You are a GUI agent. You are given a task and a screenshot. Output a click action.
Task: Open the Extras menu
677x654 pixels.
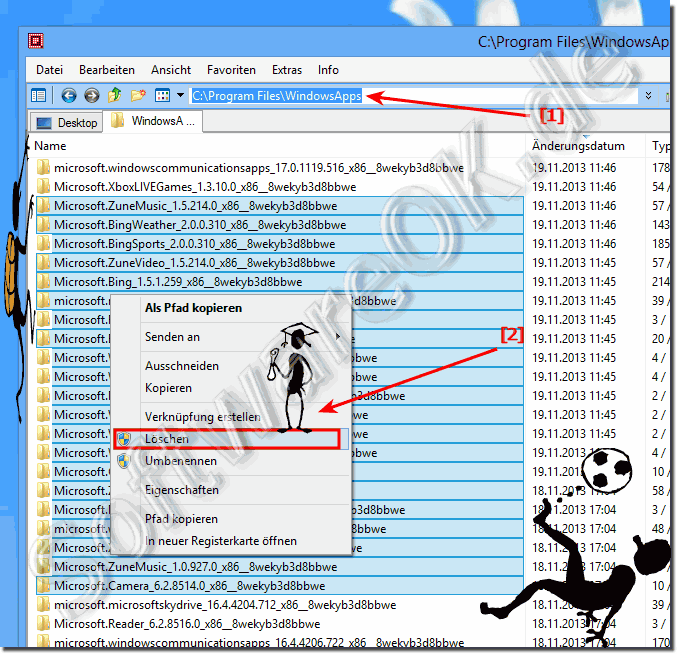click(x=287, y=70)
